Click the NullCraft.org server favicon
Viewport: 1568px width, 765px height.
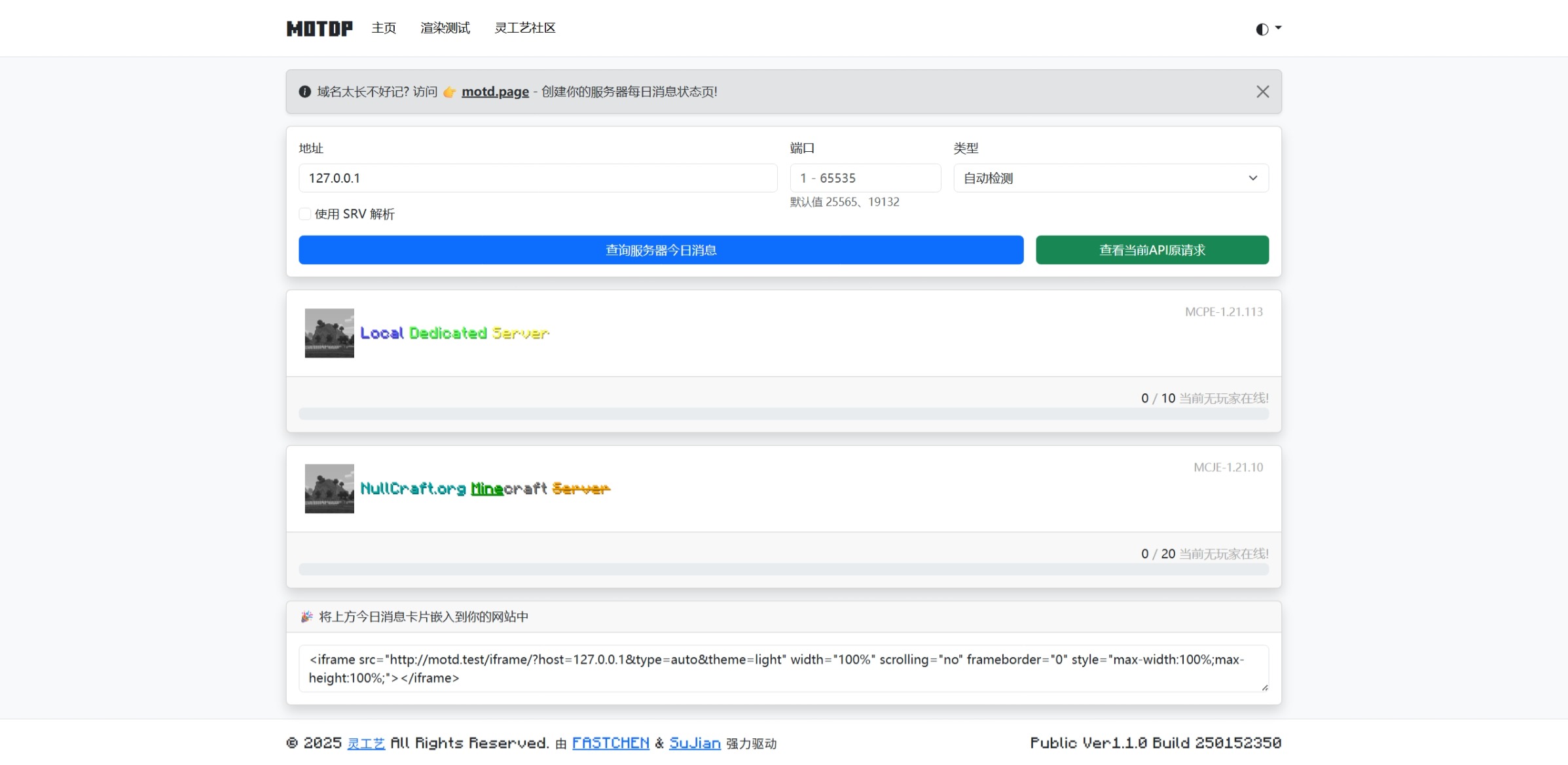click(329, 489)
